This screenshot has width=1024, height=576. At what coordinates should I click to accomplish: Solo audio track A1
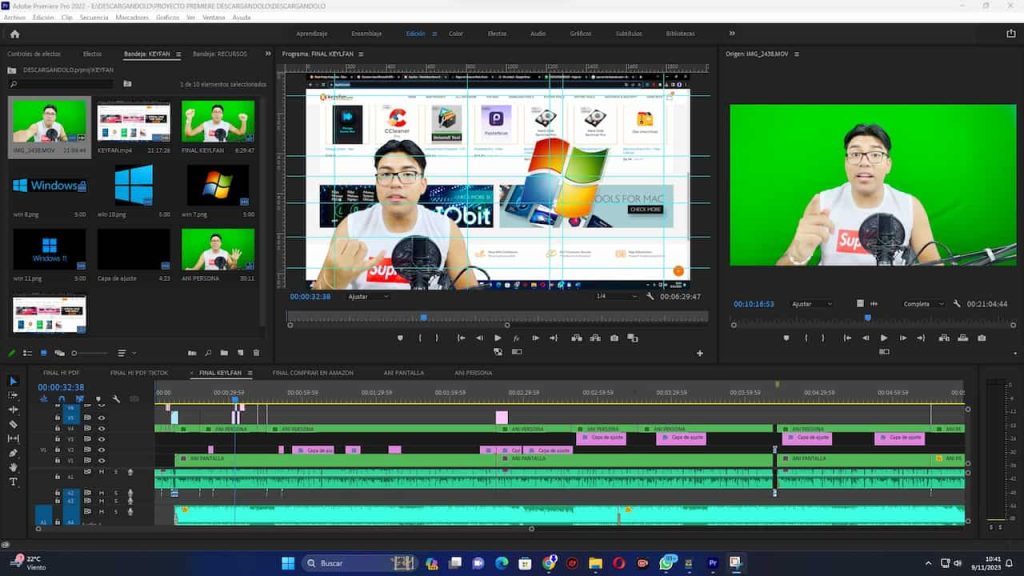click(x=116, y=472)
